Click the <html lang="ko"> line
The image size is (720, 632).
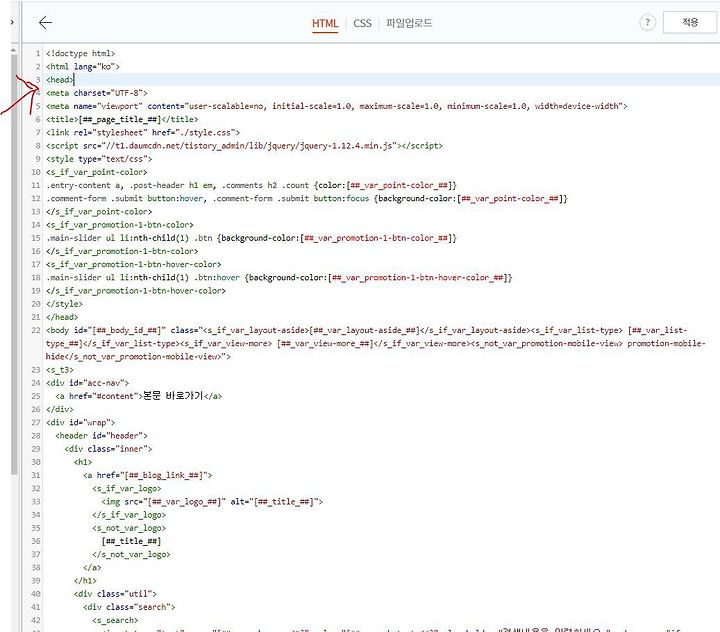83,67
